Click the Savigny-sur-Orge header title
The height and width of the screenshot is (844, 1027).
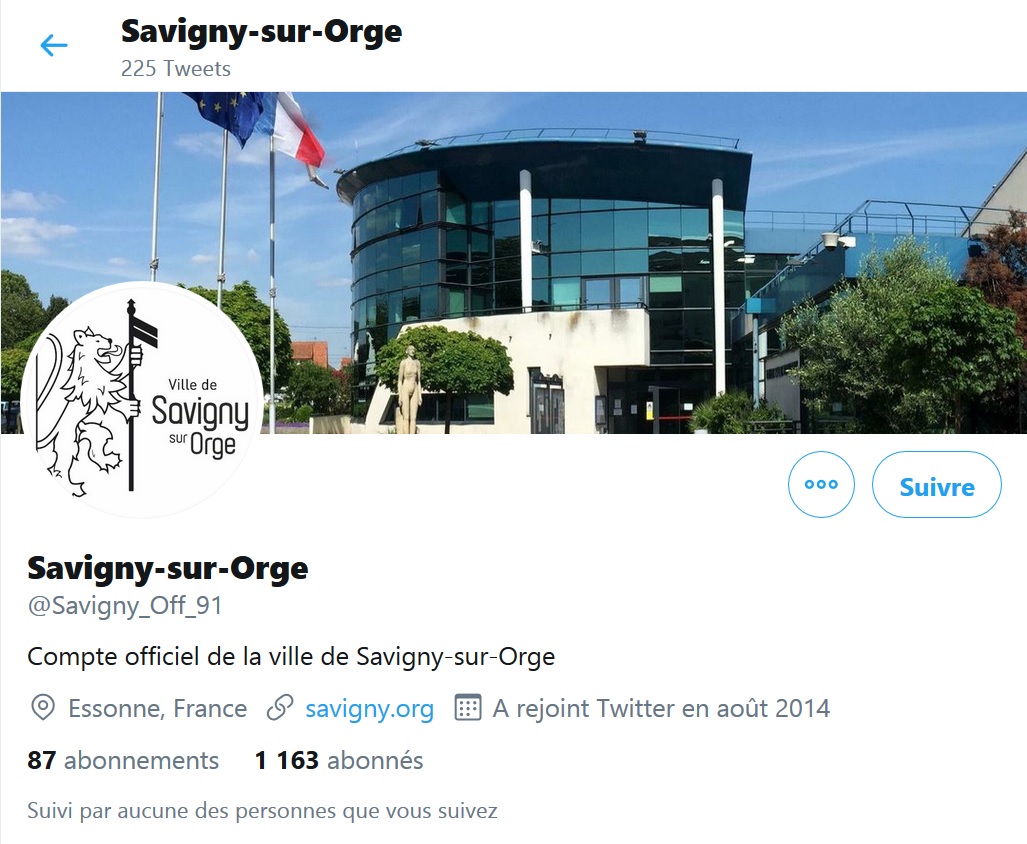(261, 31)
